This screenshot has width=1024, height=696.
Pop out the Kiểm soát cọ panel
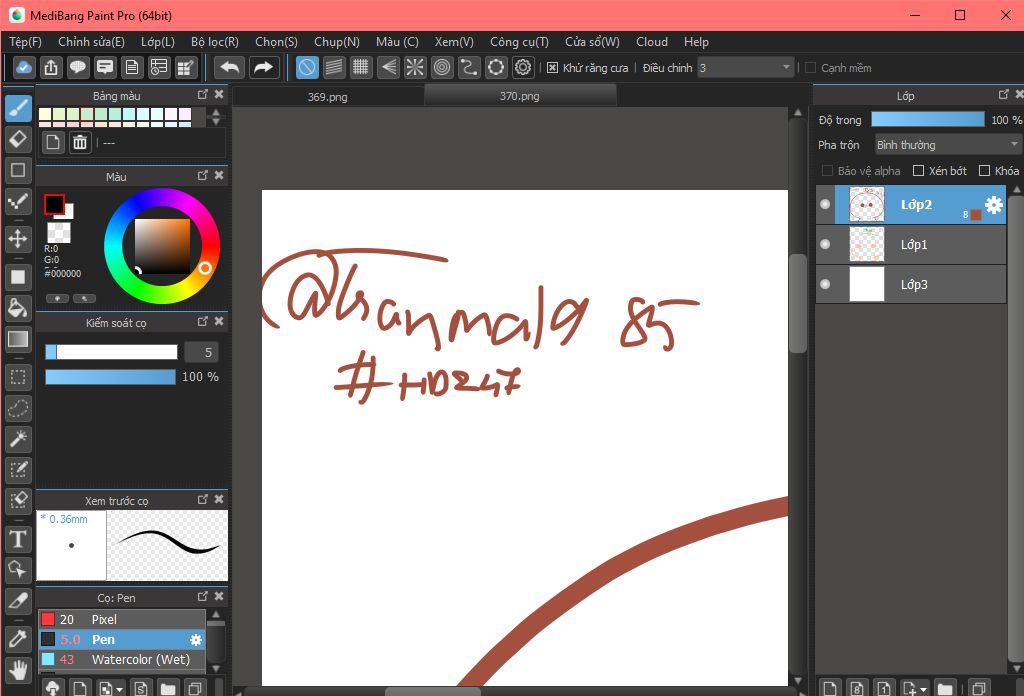point(202,321)
